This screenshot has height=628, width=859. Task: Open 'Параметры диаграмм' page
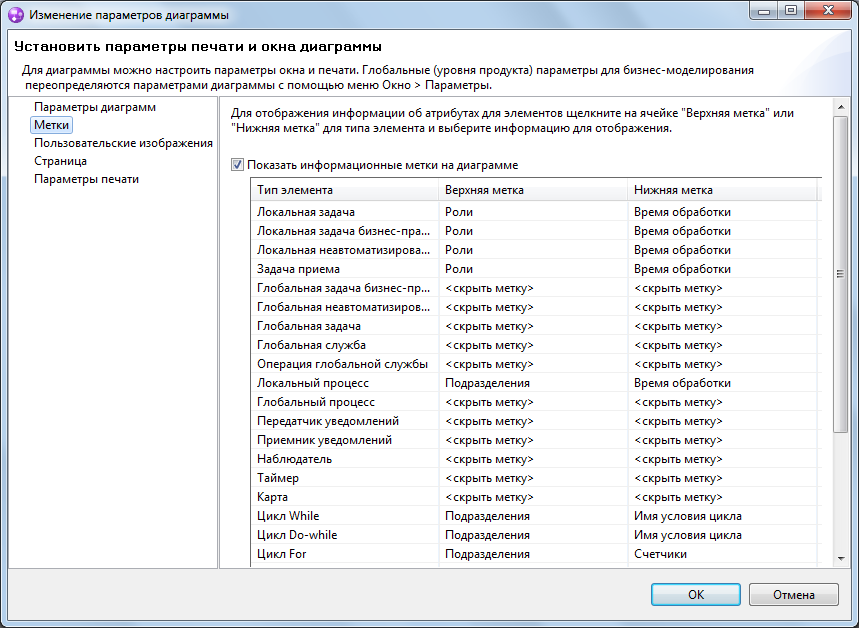coord(95,107)
